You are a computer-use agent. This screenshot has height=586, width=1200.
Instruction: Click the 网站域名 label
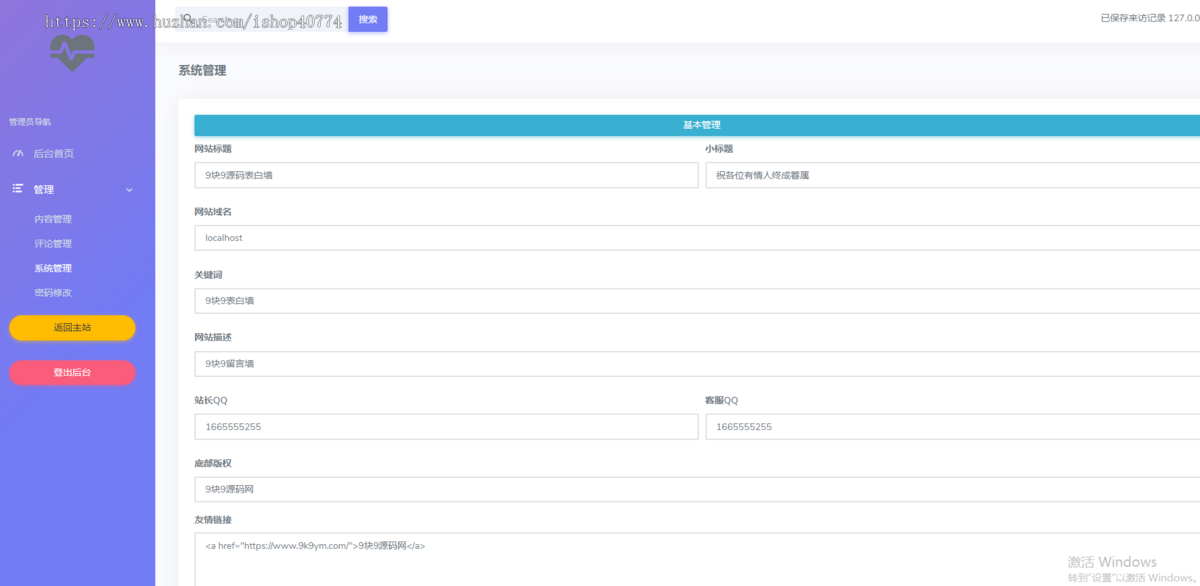[213, 212]
